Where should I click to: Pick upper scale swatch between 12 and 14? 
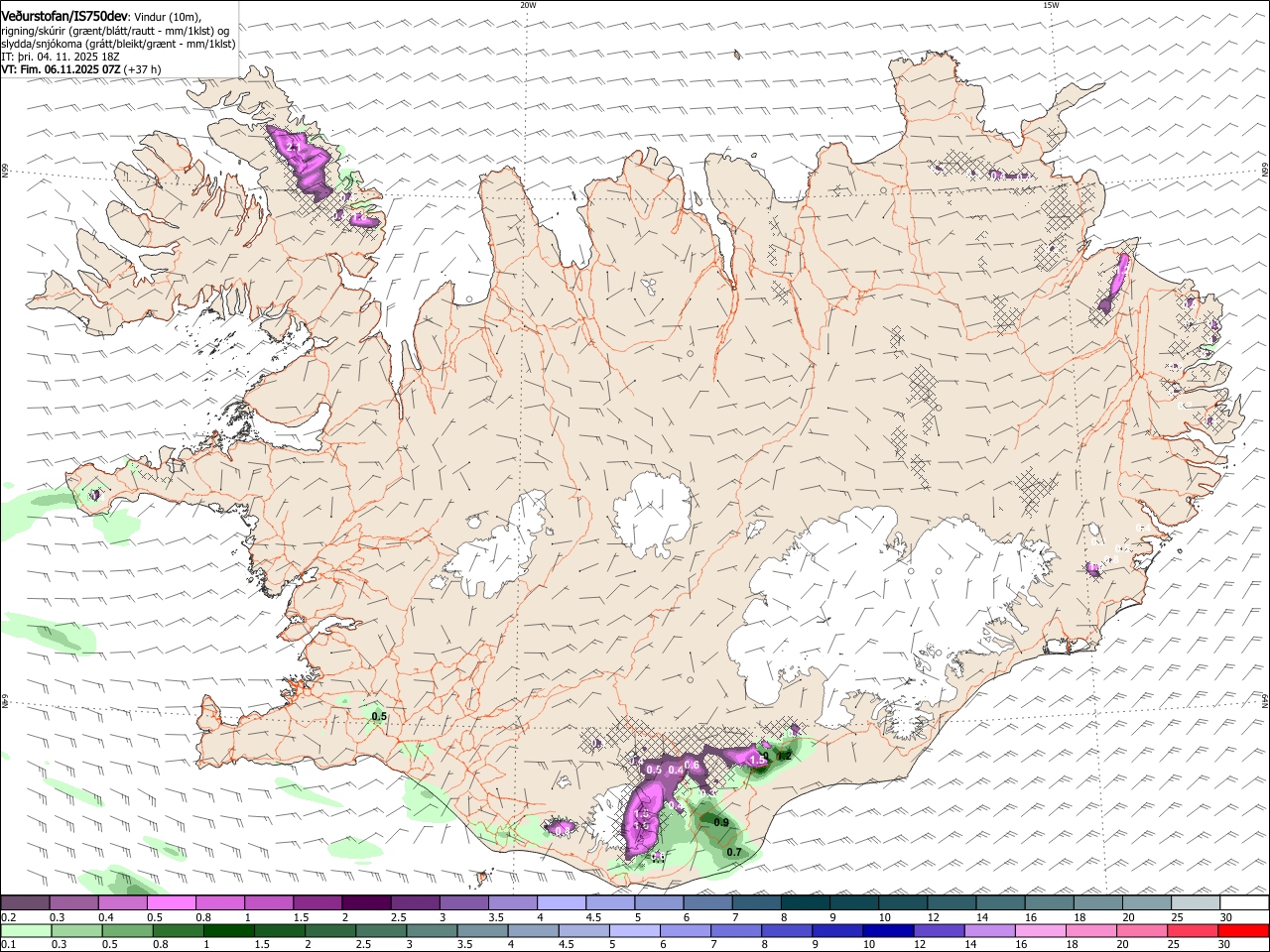951,902
